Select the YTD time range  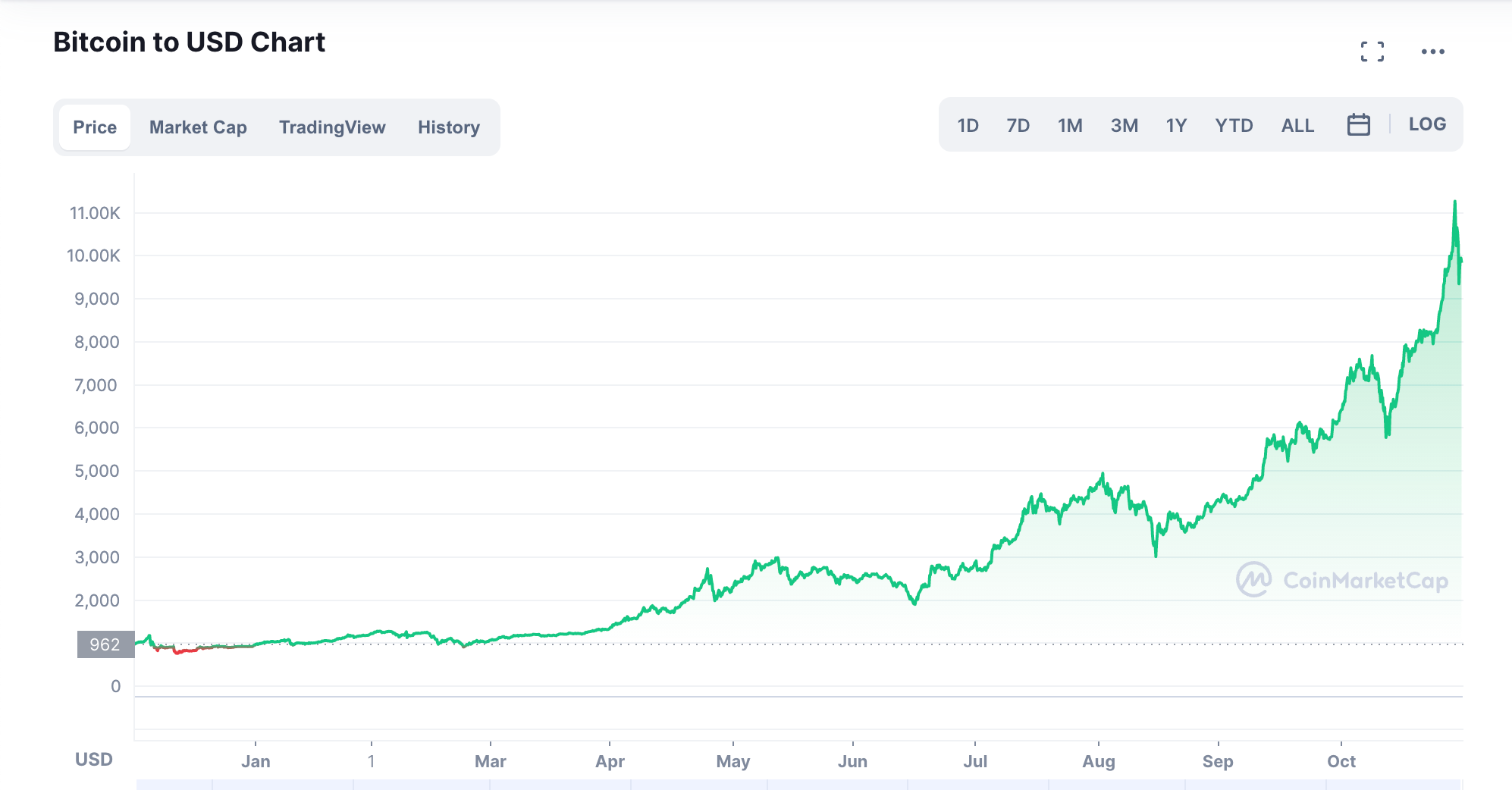point(1234,125)
